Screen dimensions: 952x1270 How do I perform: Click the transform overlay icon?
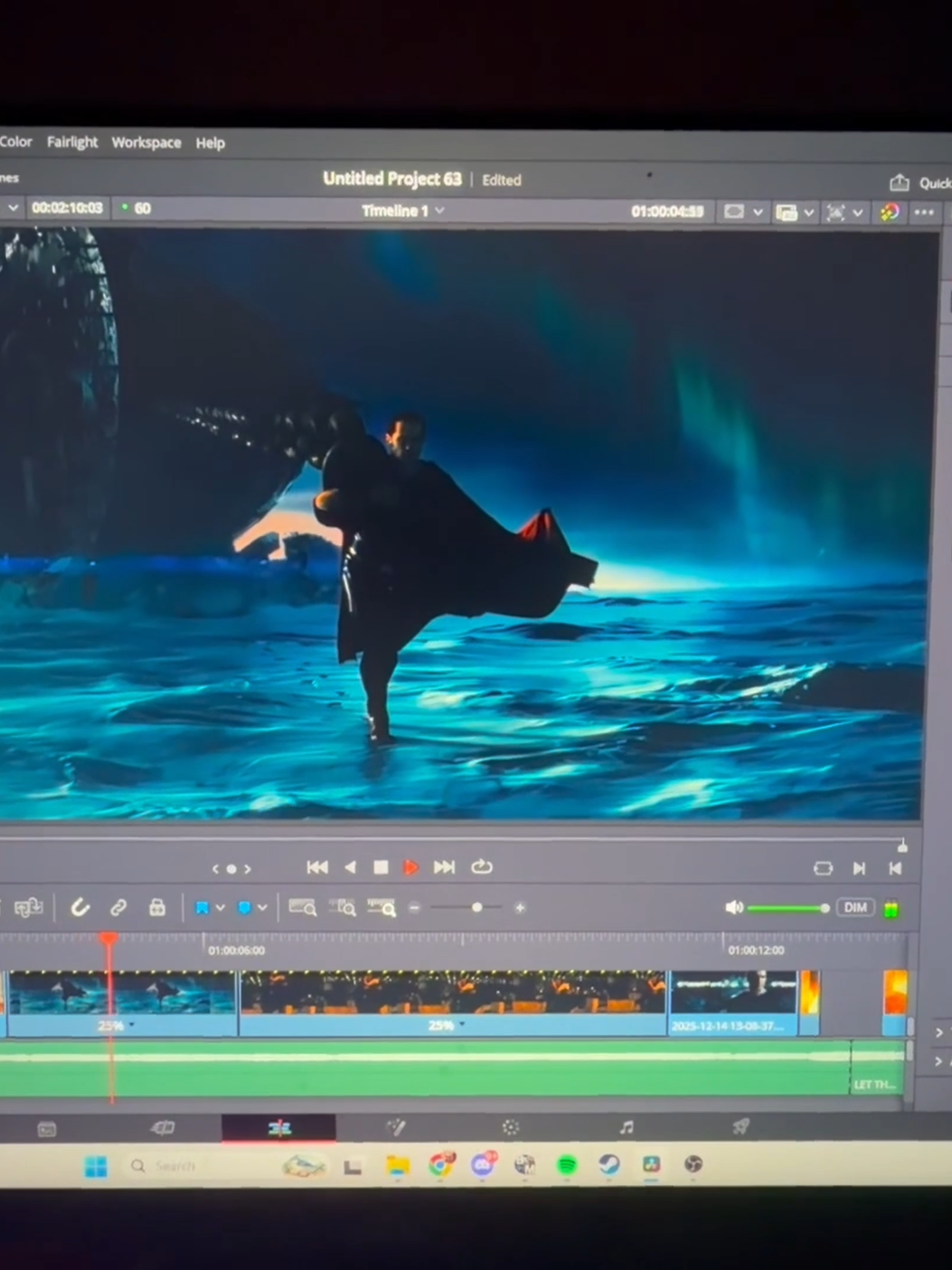(x=836, y=213)
